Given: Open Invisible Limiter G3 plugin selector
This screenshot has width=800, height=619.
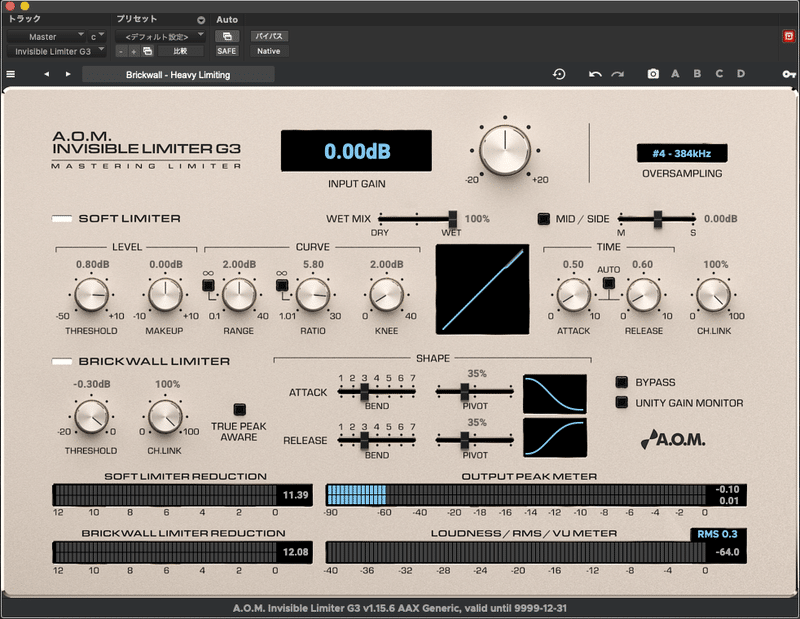Looking at the screenshot, I should pyautogui.click(x=57, y=52).
